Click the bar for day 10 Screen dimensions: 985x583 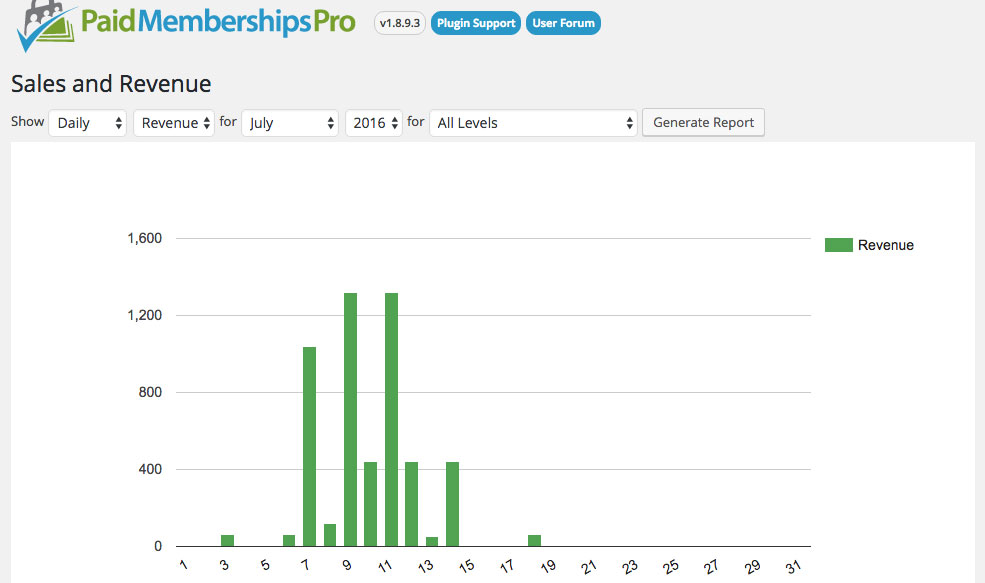[x=370, y=504]
